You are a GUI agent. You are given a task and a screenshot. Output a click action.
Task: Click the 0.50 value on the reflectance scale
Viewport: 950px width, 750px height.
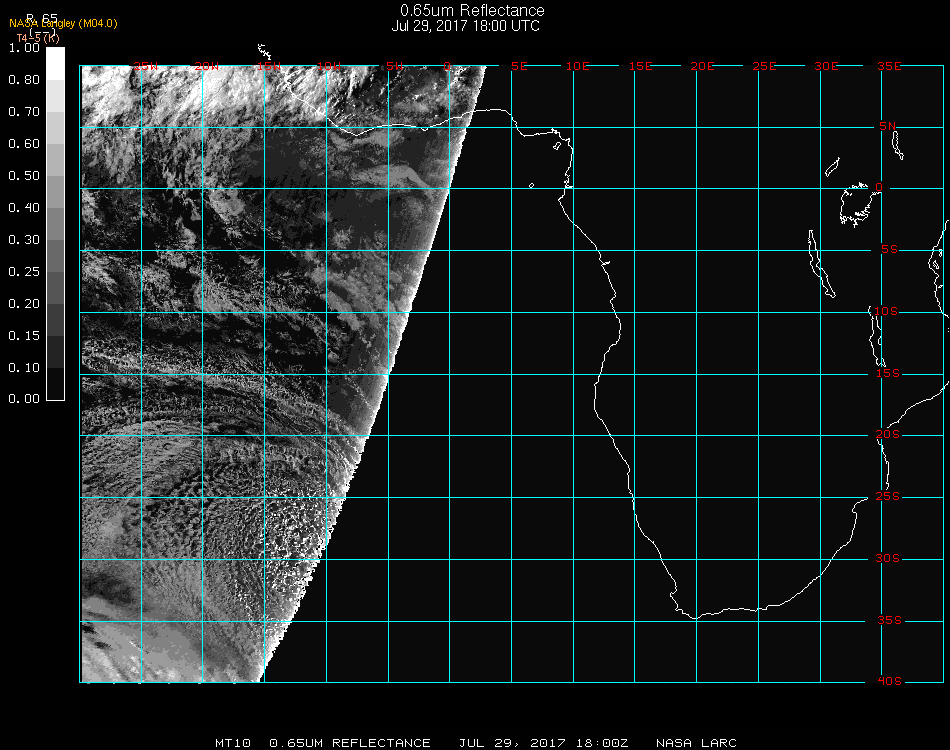pyautogui.click(x=24, y=176)
